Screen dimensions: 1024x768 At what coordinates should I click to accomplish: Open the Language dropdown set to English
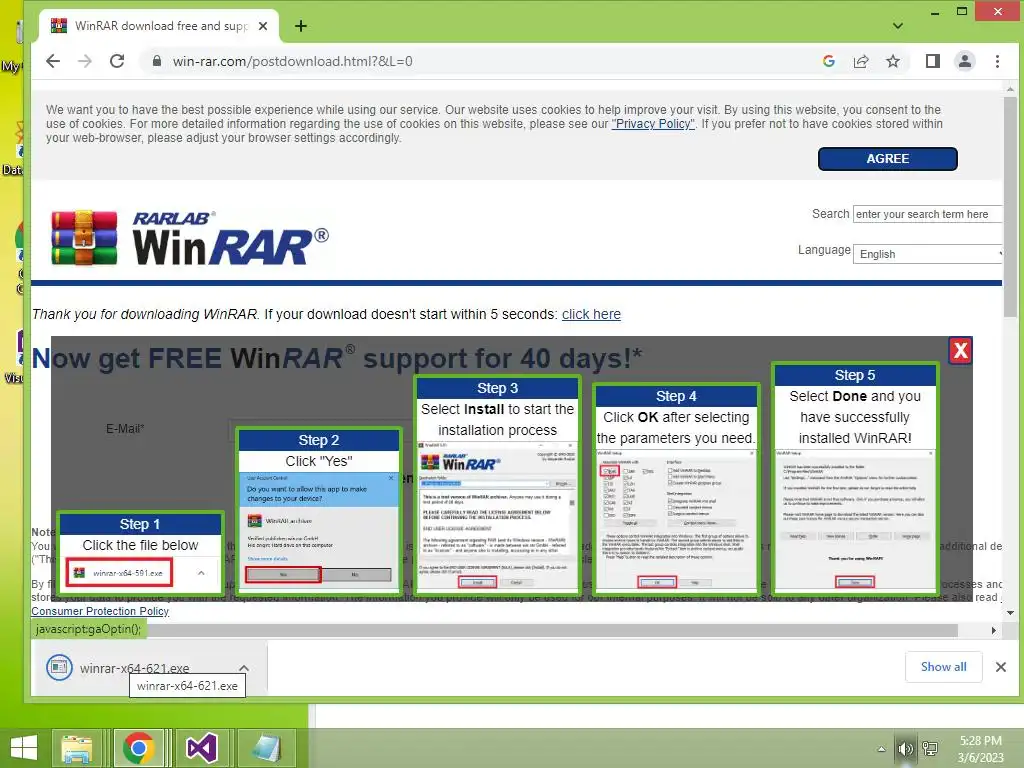(x=927, y=254)
